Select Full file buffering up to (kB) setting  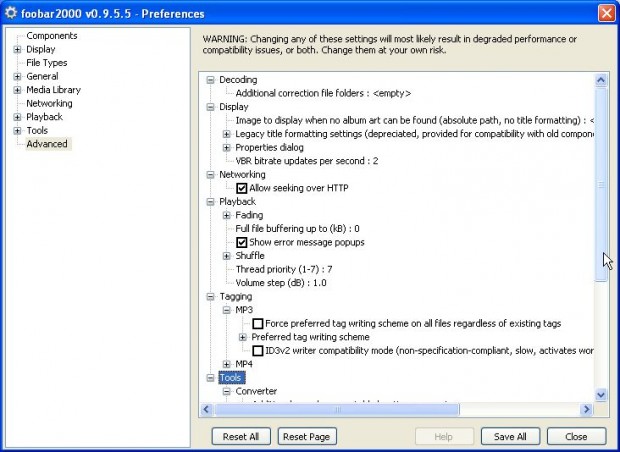[297, 229]
